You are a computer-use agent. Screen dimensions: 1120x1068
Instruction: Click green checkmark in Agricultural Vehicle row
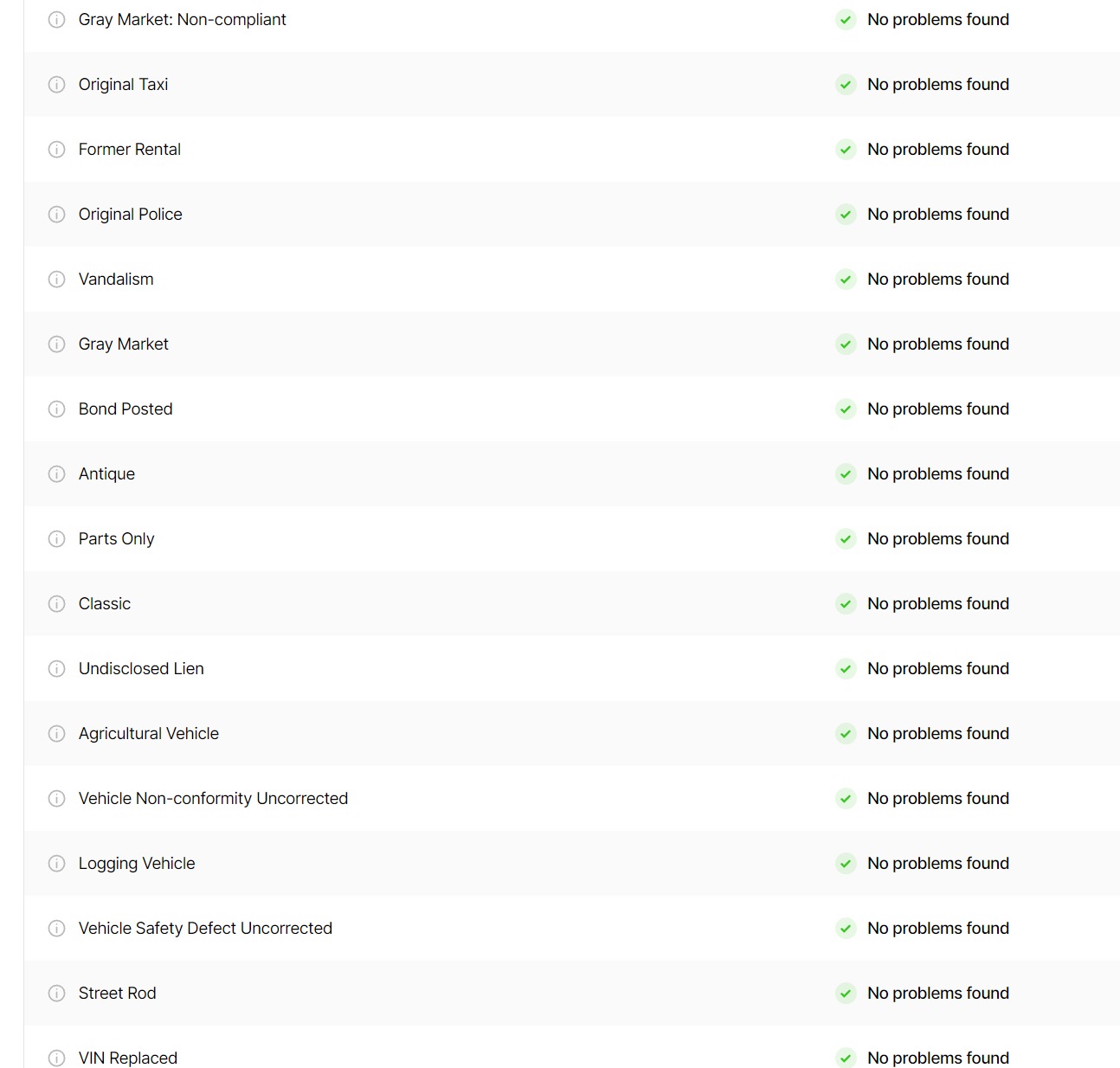tap(846, 734)
